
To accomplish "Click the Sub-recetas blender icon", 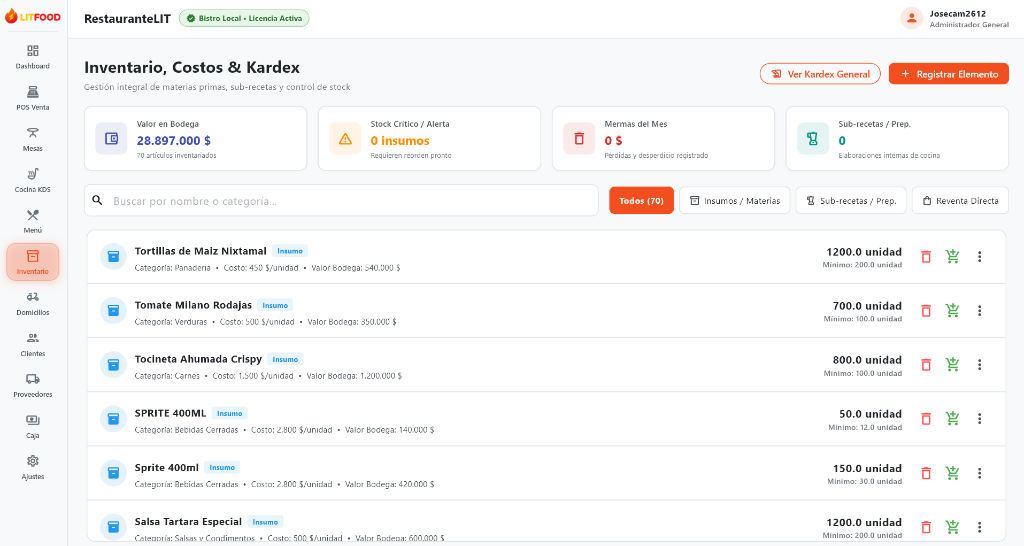I will pyautogui.click(x=812, y=138).
